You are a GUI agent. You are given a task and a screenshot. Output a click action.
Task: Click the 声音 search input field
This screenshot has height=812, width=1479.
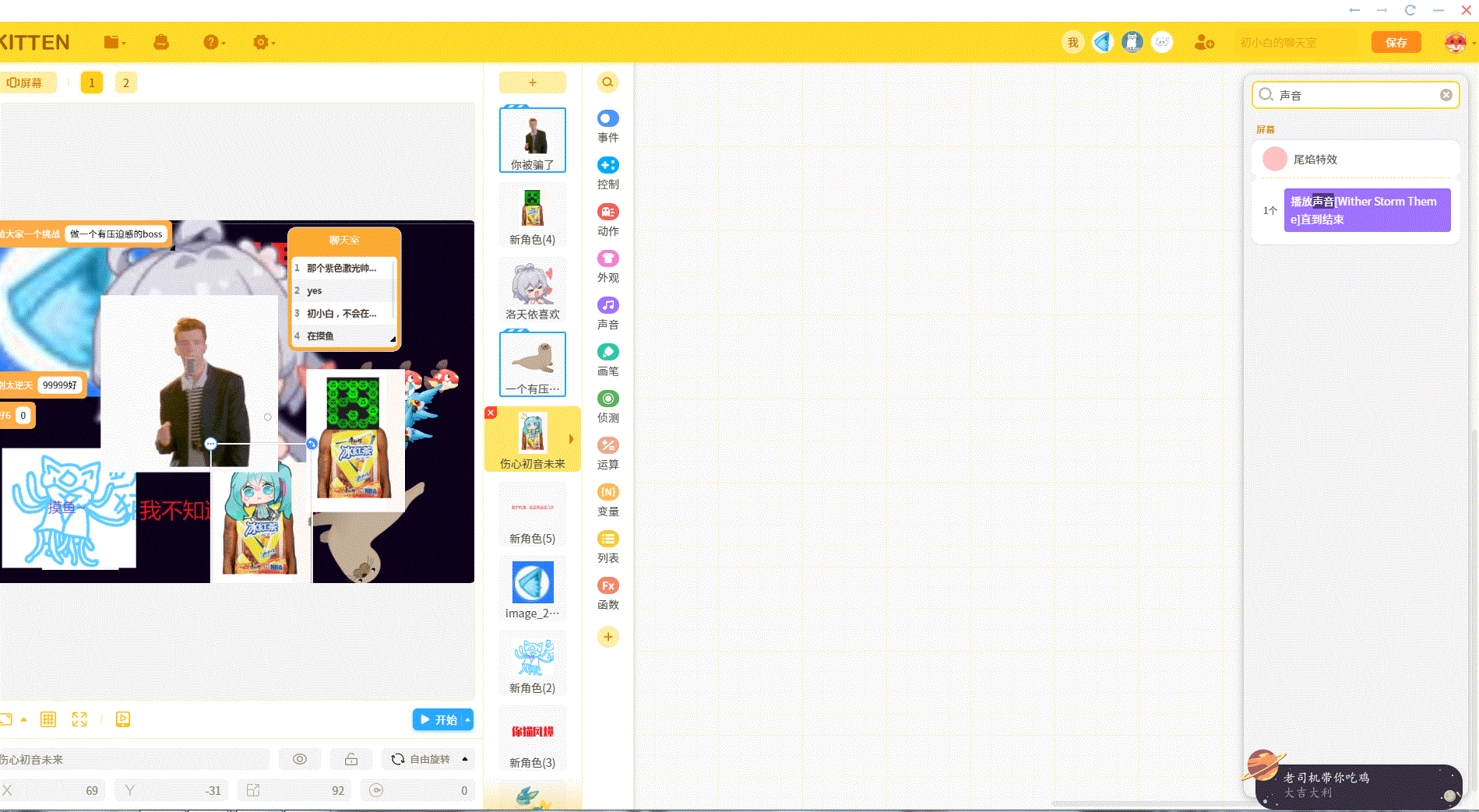[1355, 95]
